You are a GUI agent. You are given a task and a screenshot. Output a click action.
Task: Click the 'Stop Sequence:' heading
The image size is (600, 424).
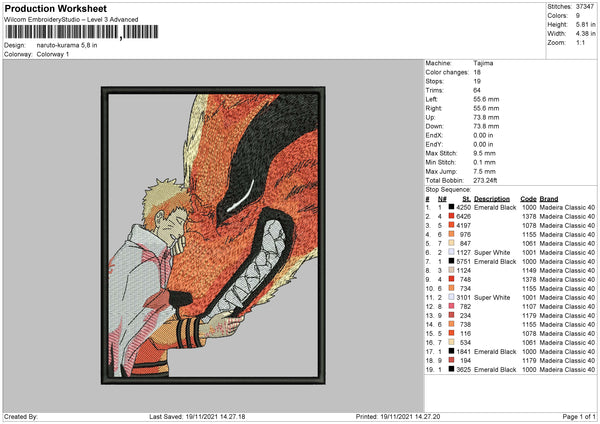(x=448, y=190)
